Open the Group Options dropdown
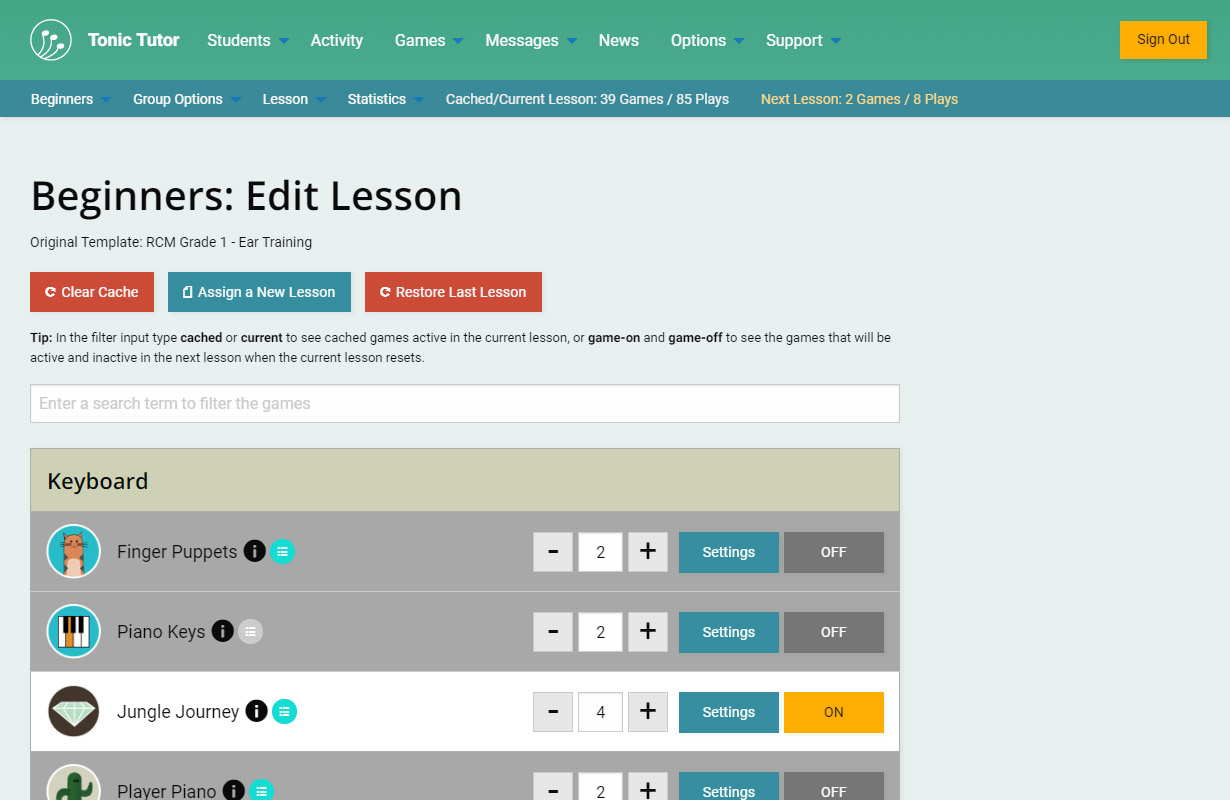 point(187,99)
